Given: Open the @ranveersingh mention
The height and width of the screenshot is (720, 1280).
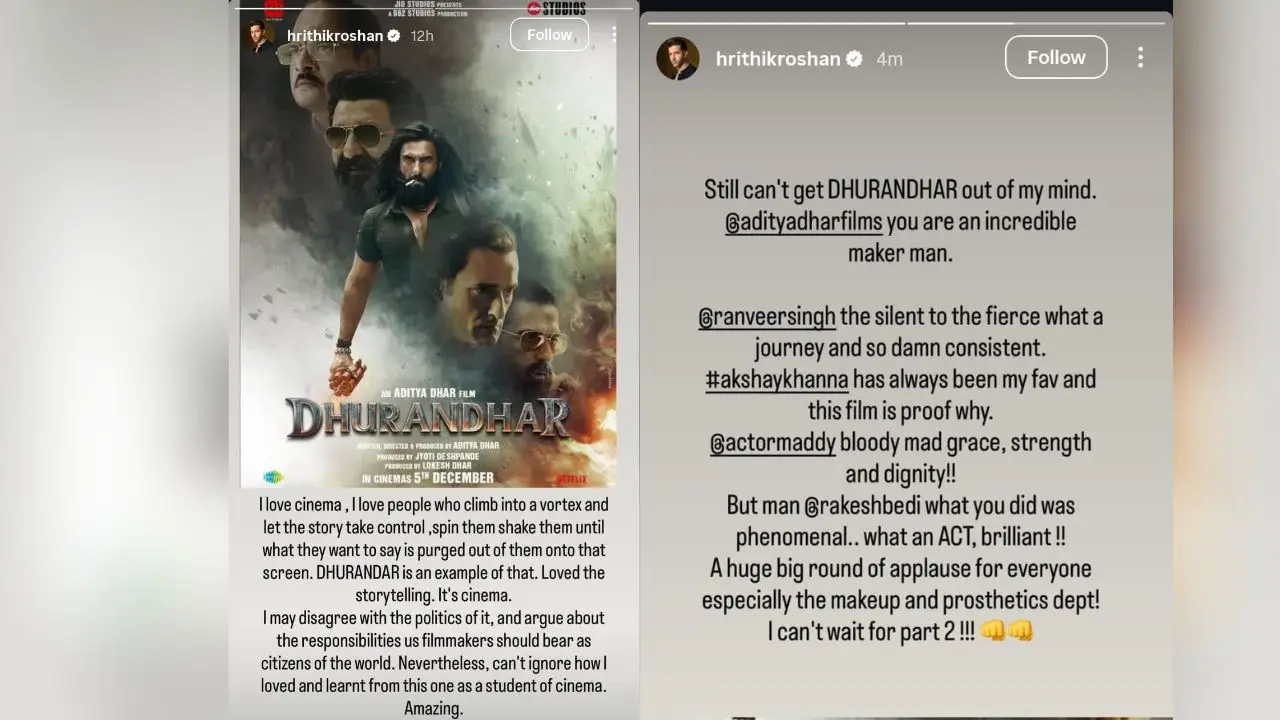Looking at the screenshot, I should coord(767,316).
